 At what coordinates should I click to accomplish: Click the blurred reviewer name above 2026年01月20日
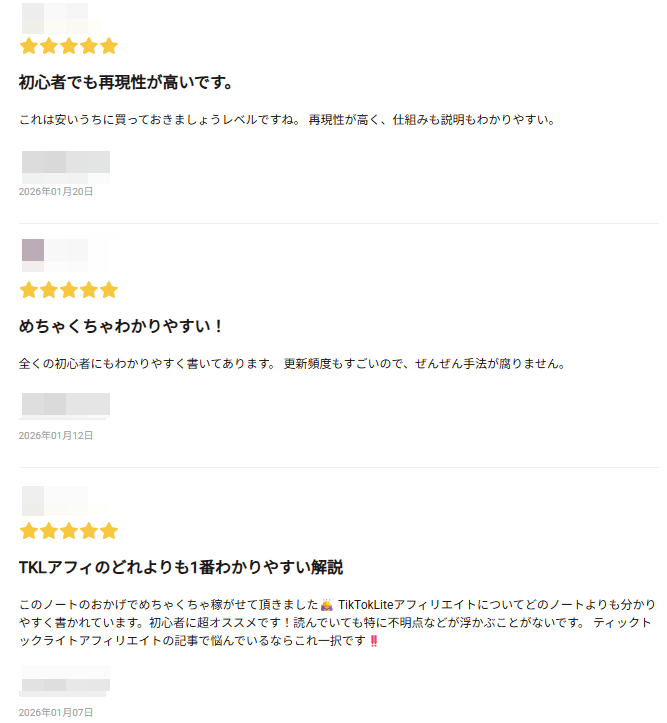tap(65, 162)
